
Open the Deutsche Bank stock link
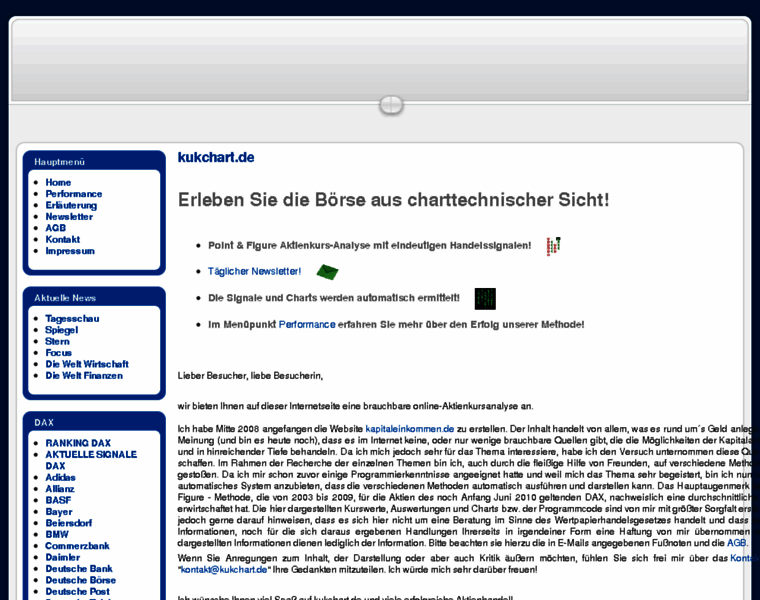tap(79, 569)
